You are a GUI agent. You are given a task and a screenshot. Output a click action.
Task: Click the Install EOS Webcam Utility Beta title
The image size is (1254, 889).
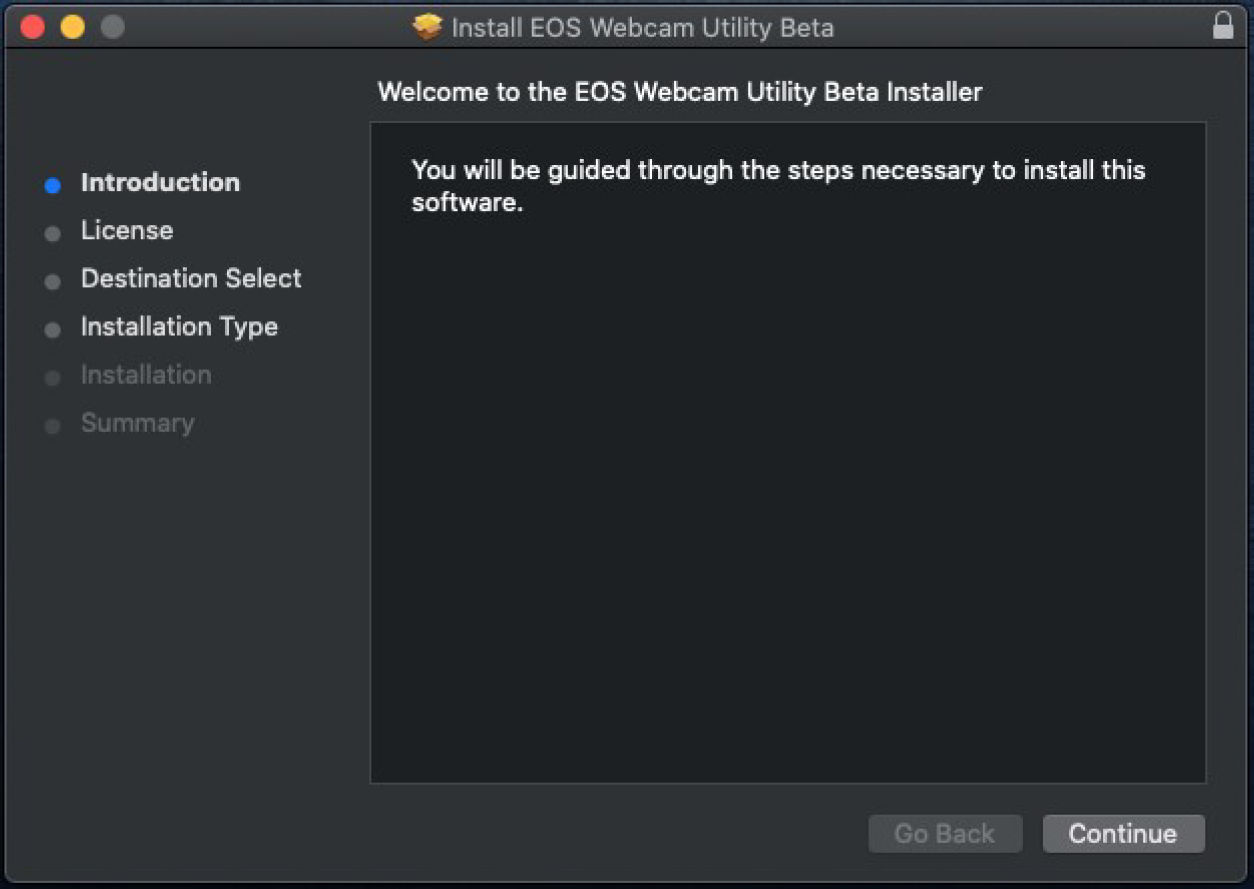(640, 27)
